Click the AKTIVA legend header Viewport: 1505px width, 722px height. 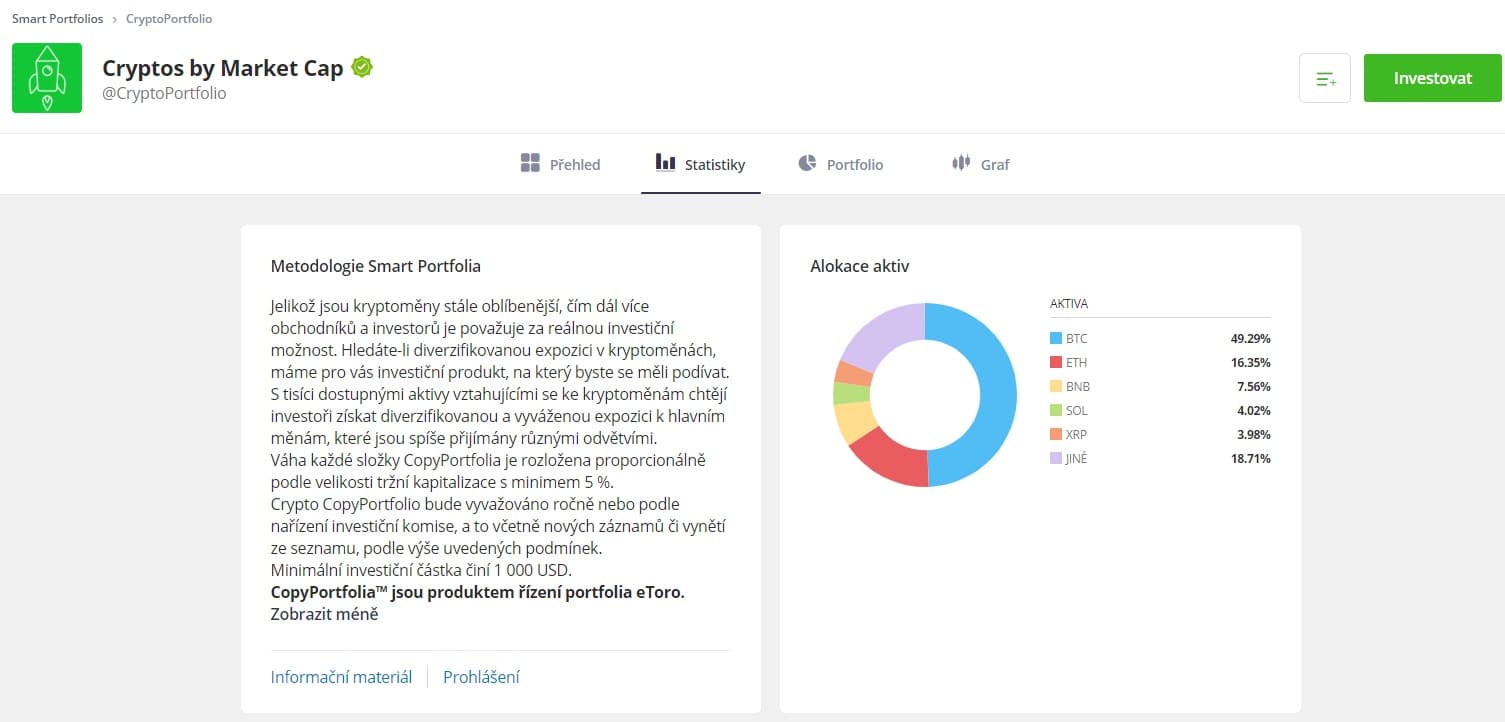coord(1069,303)
